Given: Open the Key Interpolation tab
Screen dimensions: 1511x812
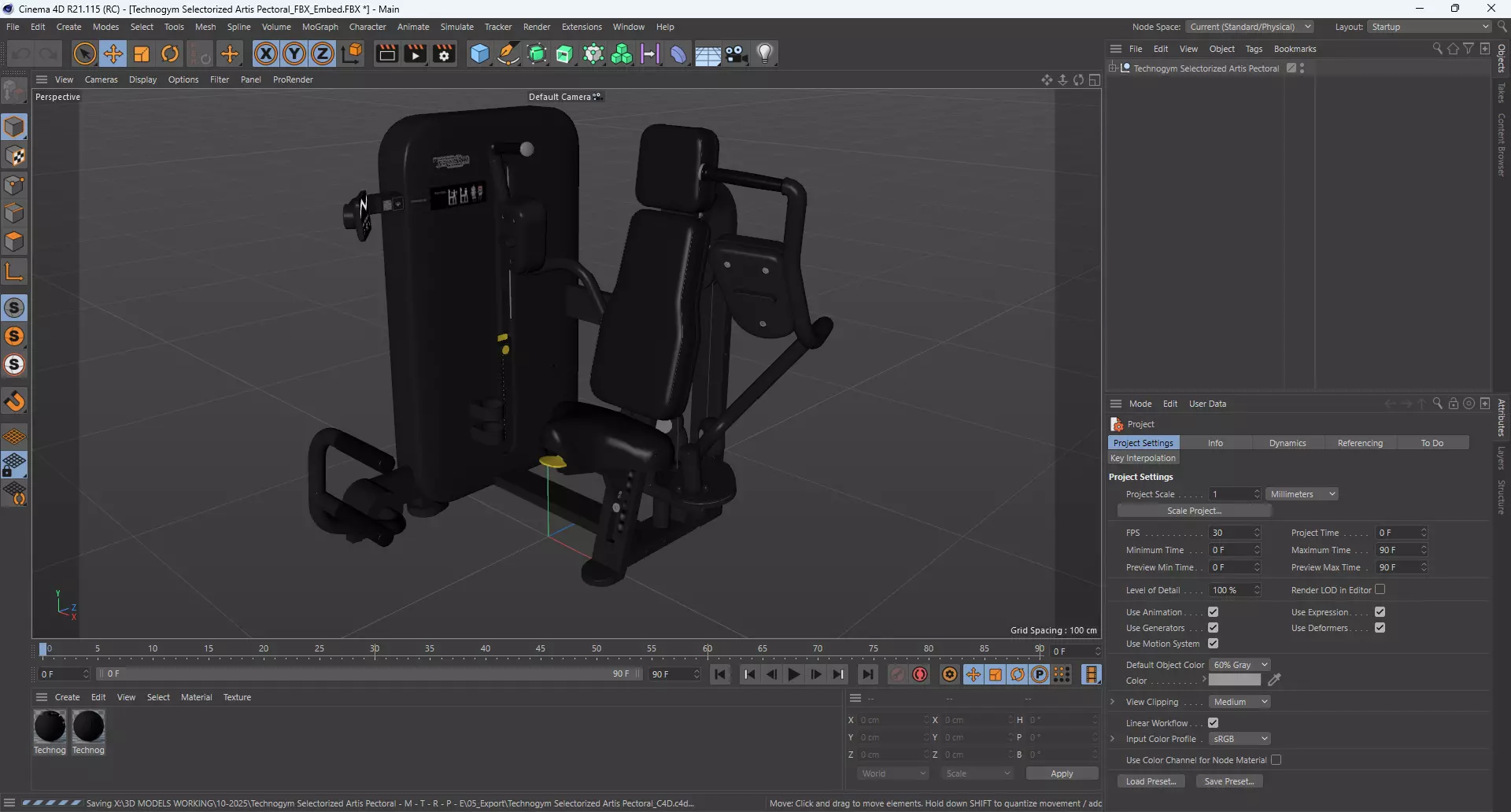Looking at the screenshot, I should click(1143, 458).
